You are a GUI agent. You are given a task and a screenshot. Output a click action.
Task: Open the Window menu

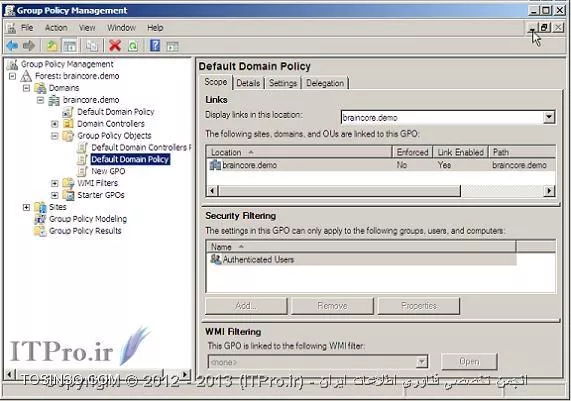(121, 28)
